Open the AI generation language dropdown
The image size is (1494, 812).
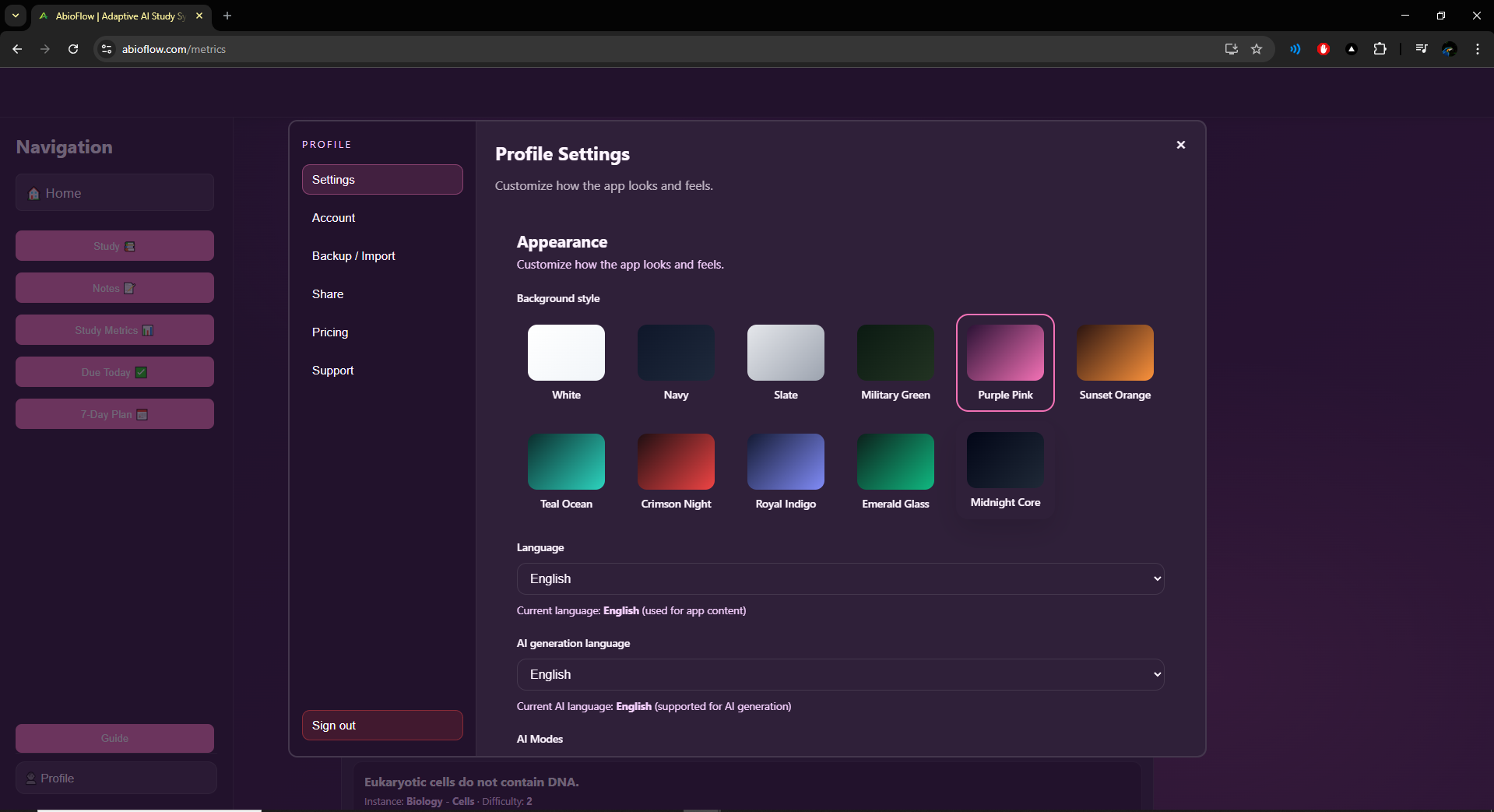coord(840,674)
